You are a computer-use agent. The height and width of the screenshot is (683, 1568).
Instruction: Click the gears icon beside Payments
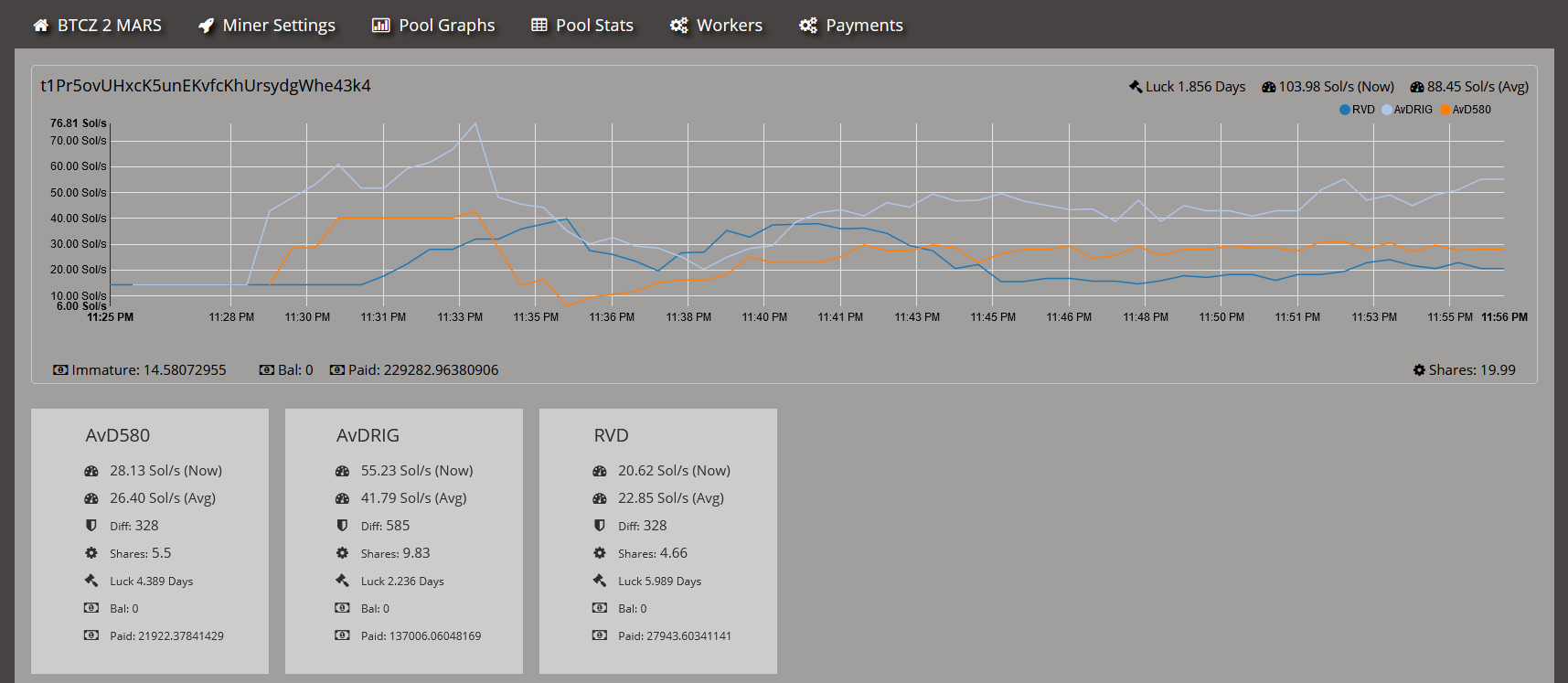[x=808, y=26]
